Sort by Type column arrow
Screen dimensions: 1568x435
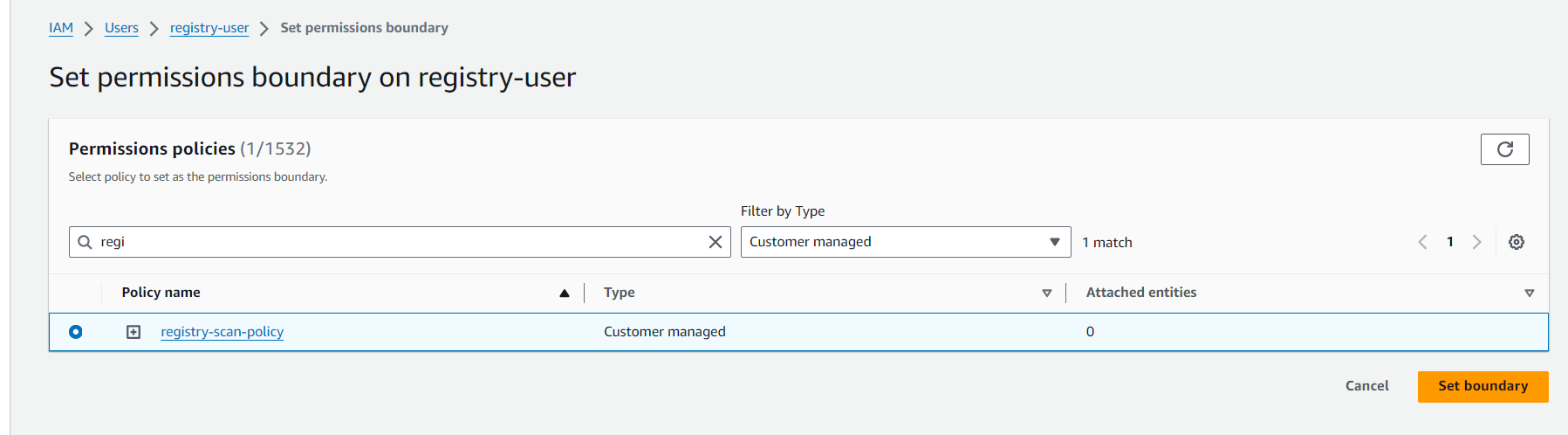(x=1046, y=293)
